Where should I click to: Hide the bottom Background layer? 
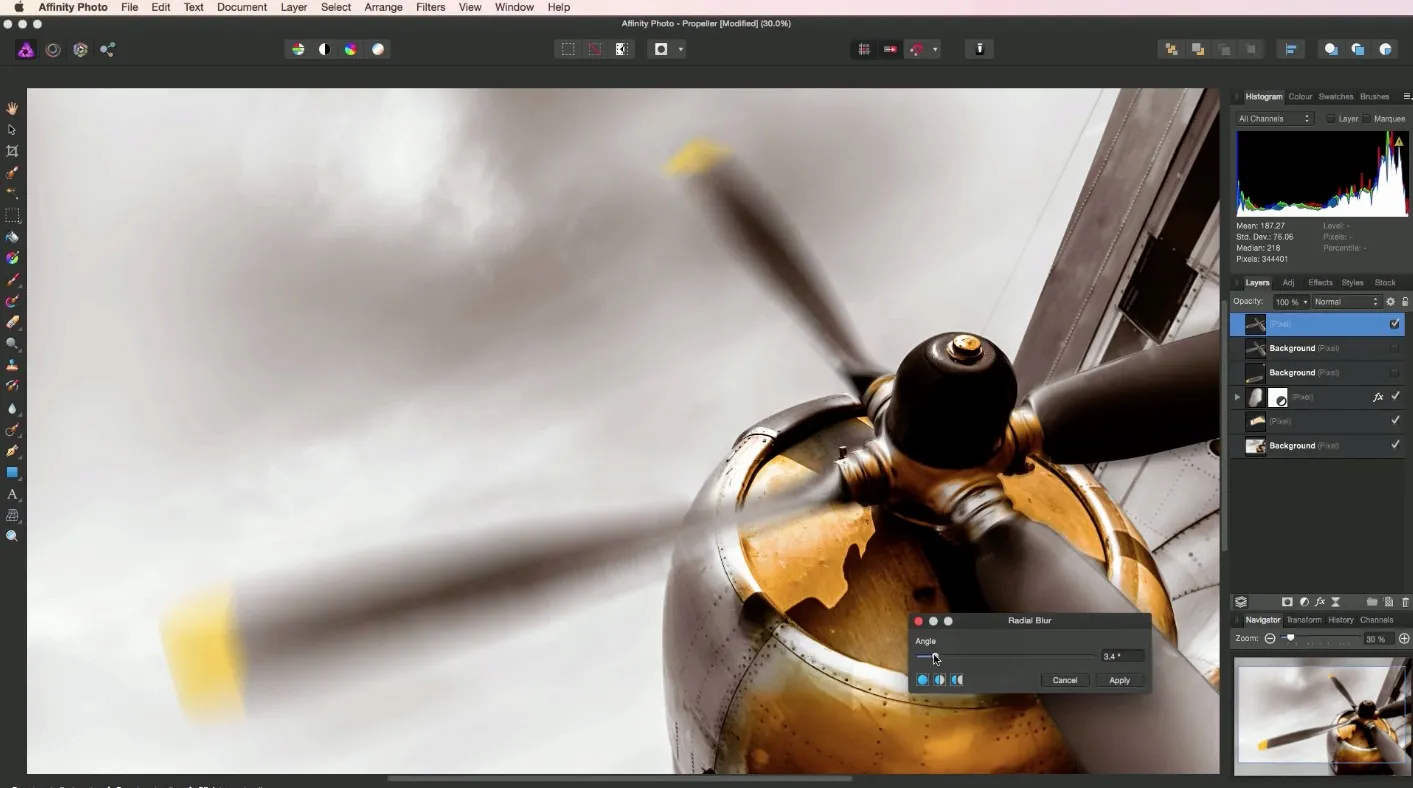[1395, 445]
